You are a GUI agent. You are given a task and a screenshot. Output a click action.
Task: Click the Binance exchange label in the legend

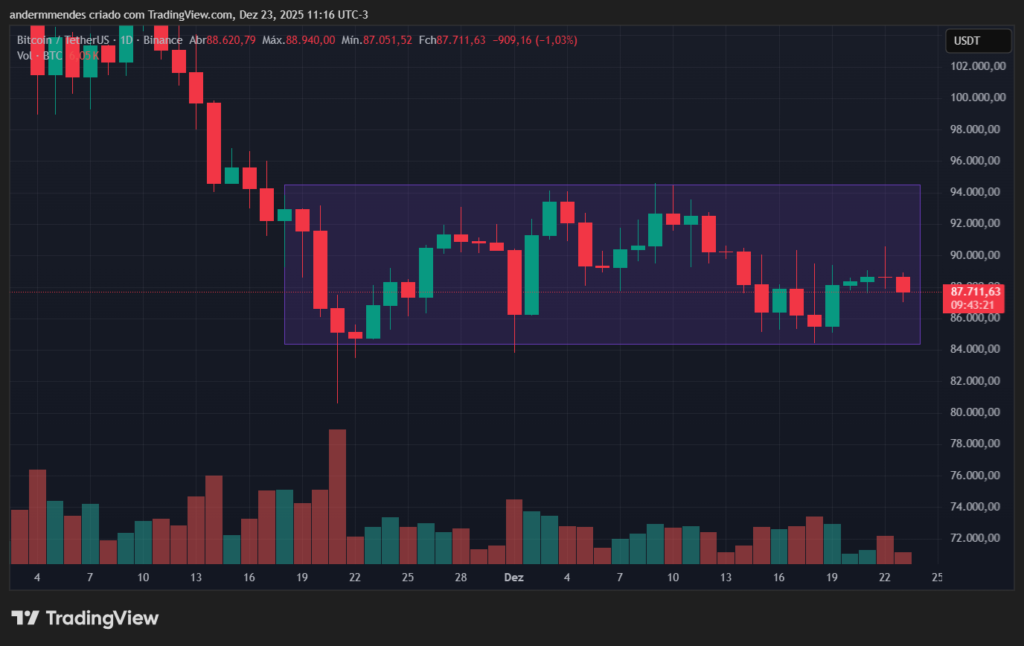click(x=165, y=40)
